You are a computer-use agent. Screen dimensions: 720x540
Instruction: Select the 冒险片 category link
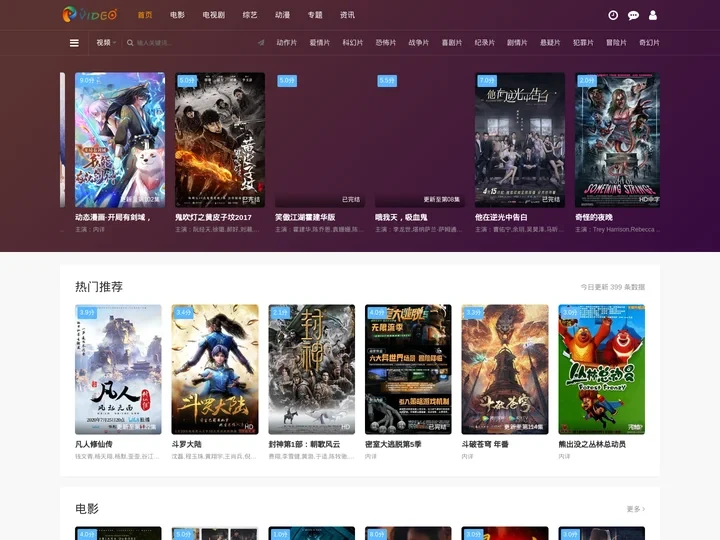click(x=616, y=43)
